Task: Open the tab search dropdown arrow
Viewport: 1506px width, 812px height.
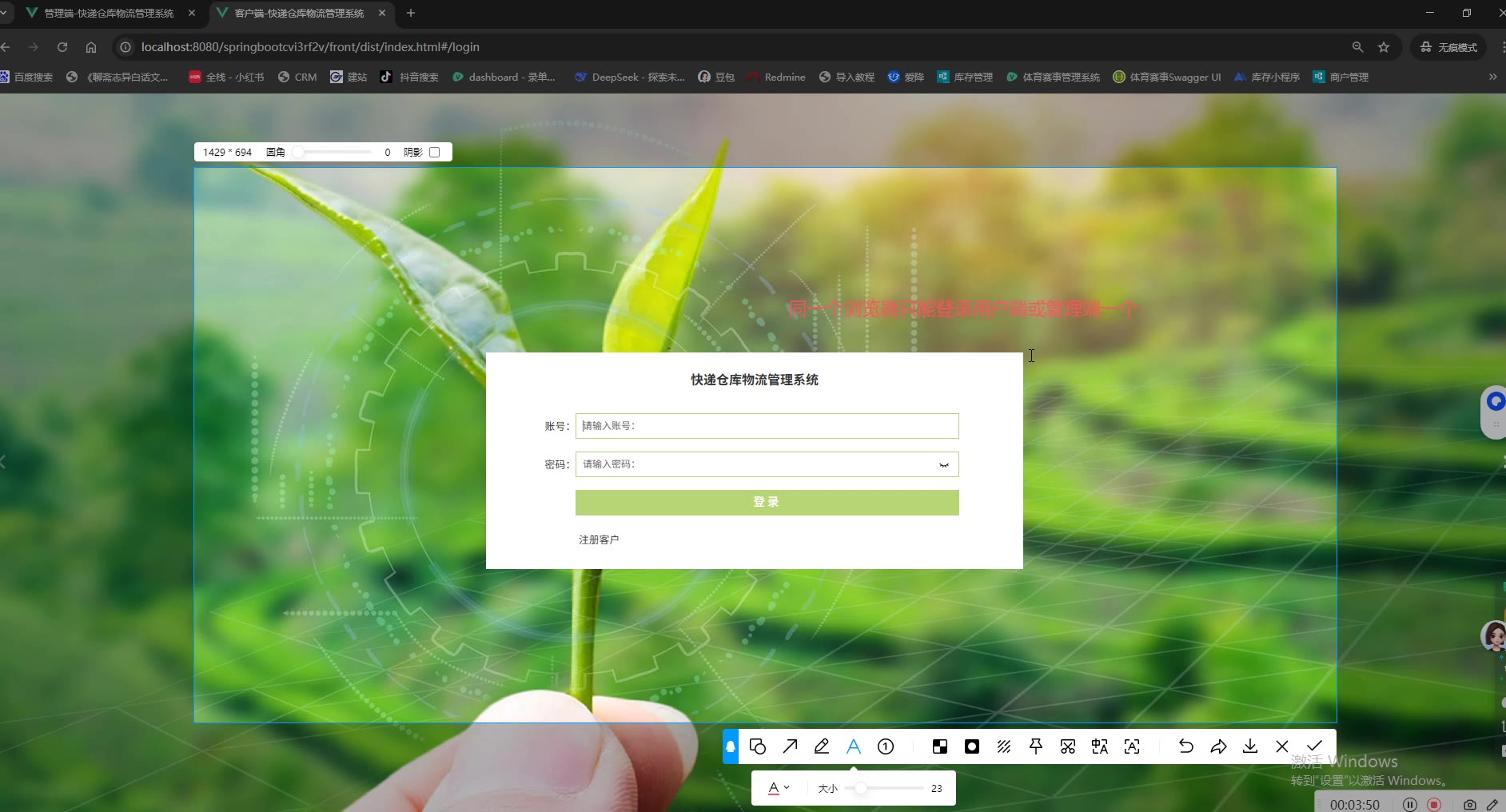Action: click(x=4, y=13)
